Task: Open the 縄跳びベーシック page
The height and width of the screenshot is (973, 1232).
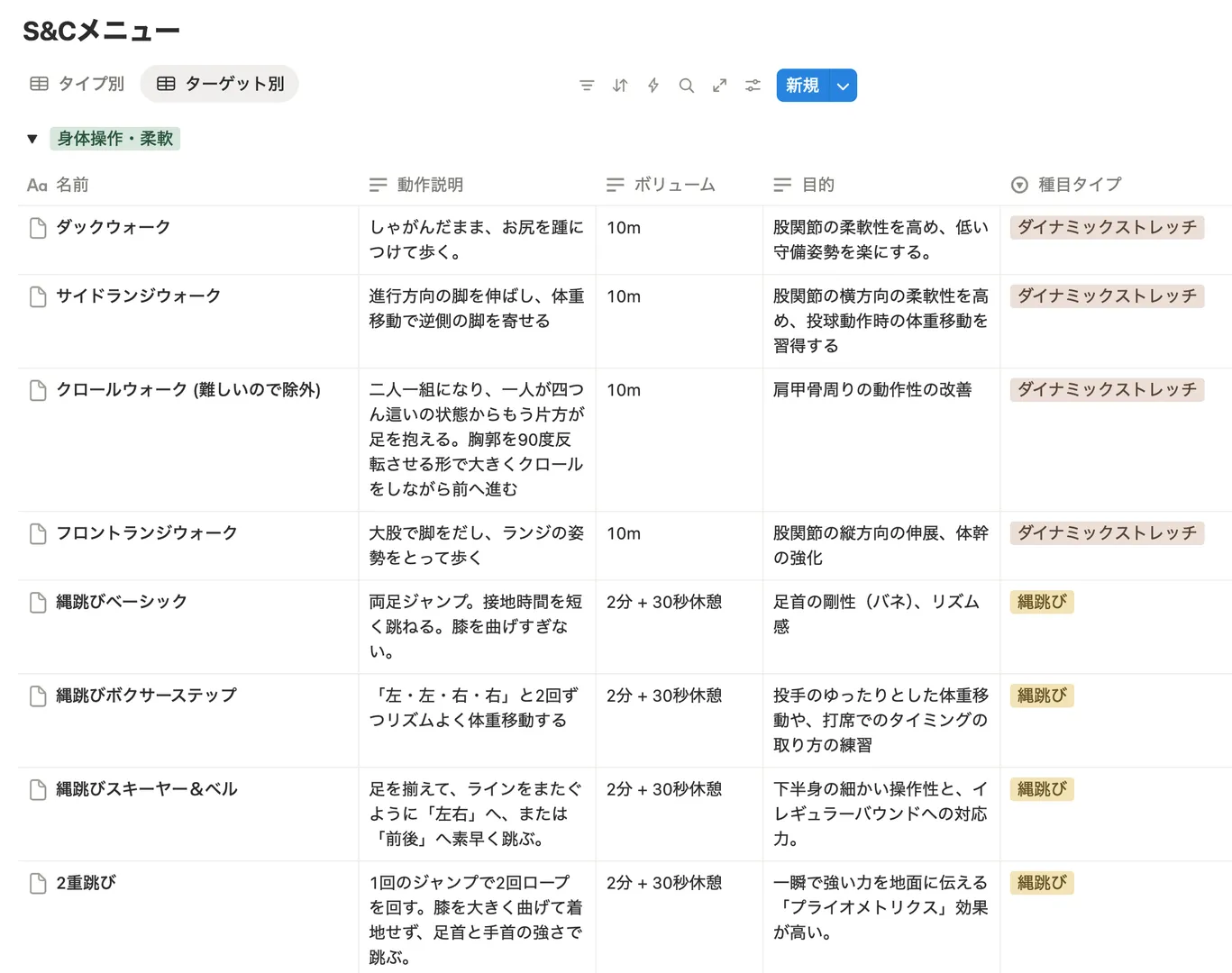Action: pyautogui.click(x=122, y=602)
